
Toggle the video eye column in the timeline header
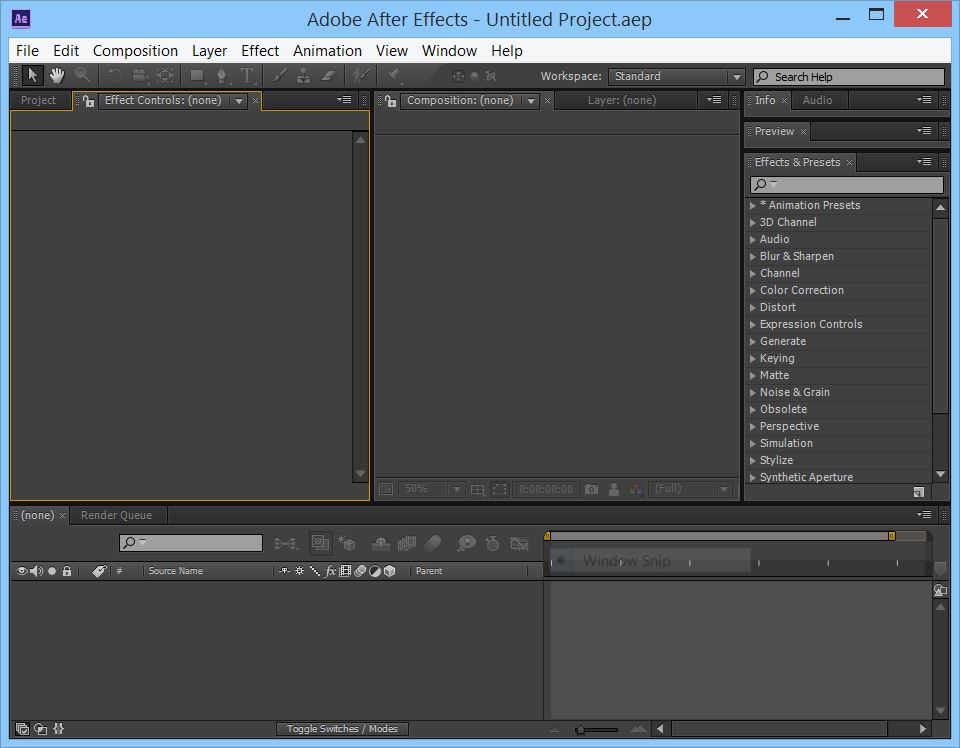click(x=21, y=571)
